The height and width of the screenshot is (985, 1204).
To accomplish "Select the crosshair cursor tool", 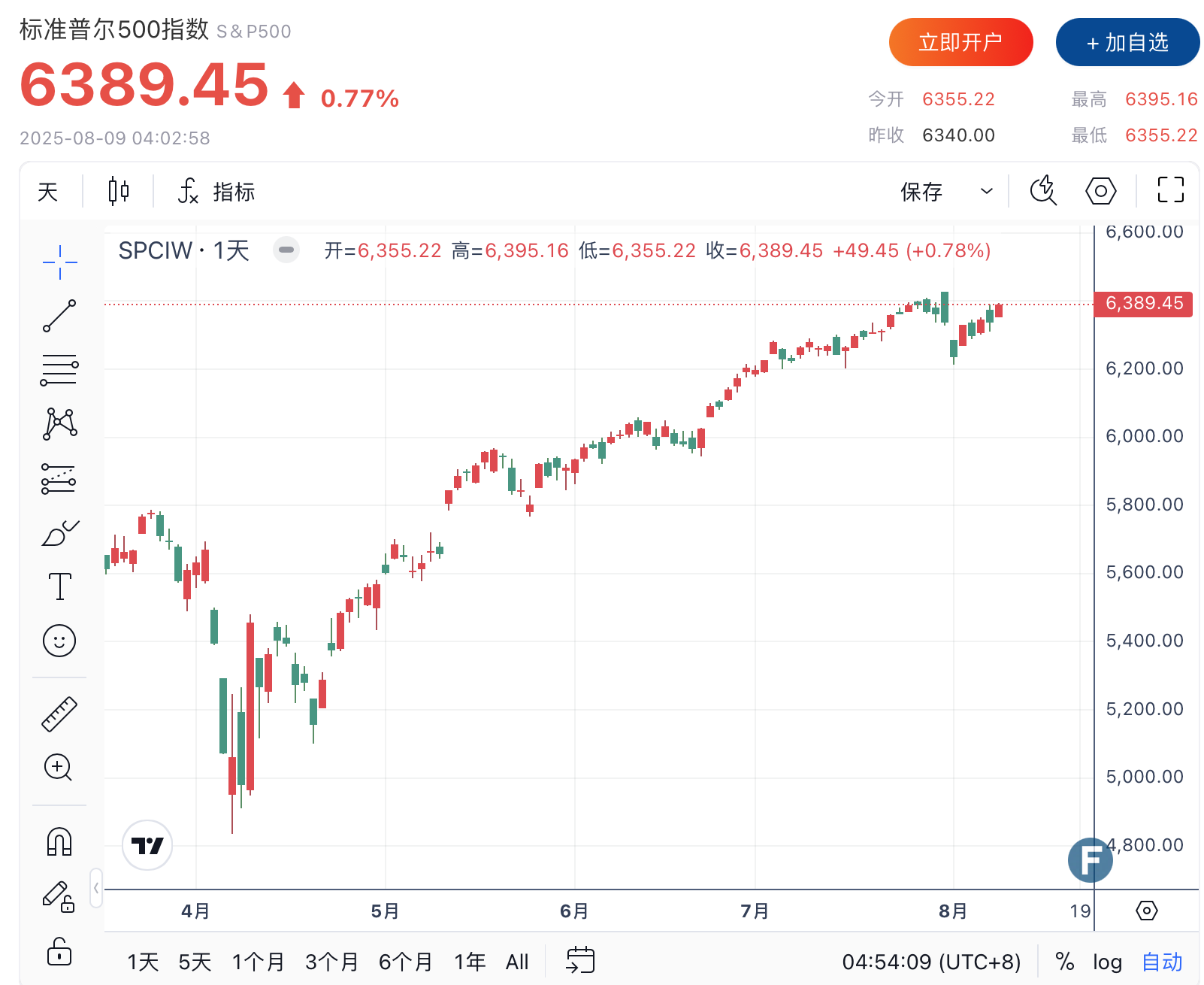I will tap(59, 262).
